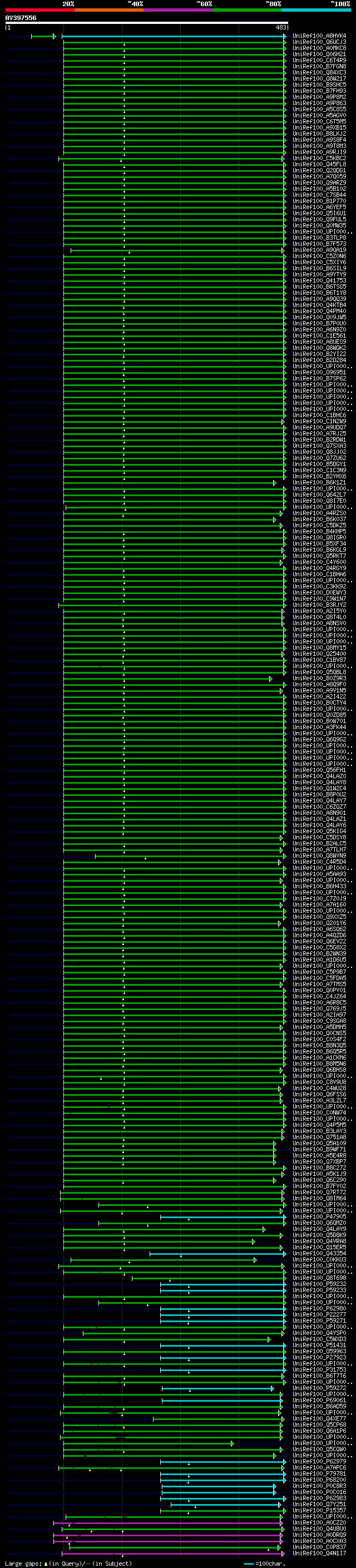The height and width of the screenshot is (1568, 356).
Task: Click label UniRef100_Q1W2C4
Action: coord(319,788)
